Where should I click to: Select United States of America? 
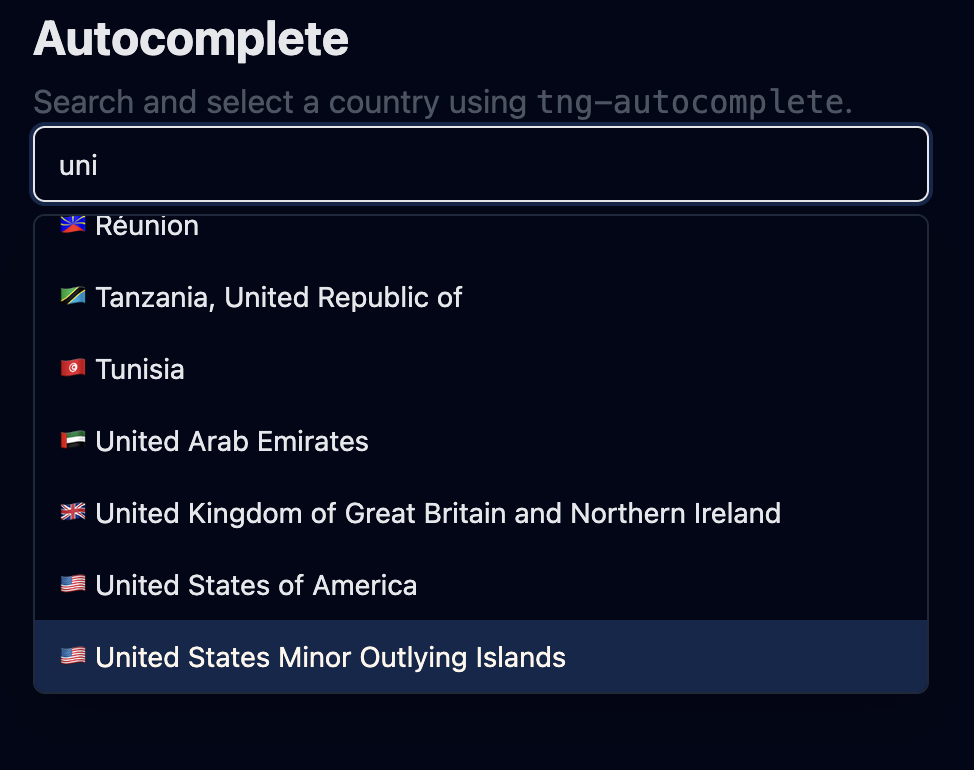pos(256,585)
